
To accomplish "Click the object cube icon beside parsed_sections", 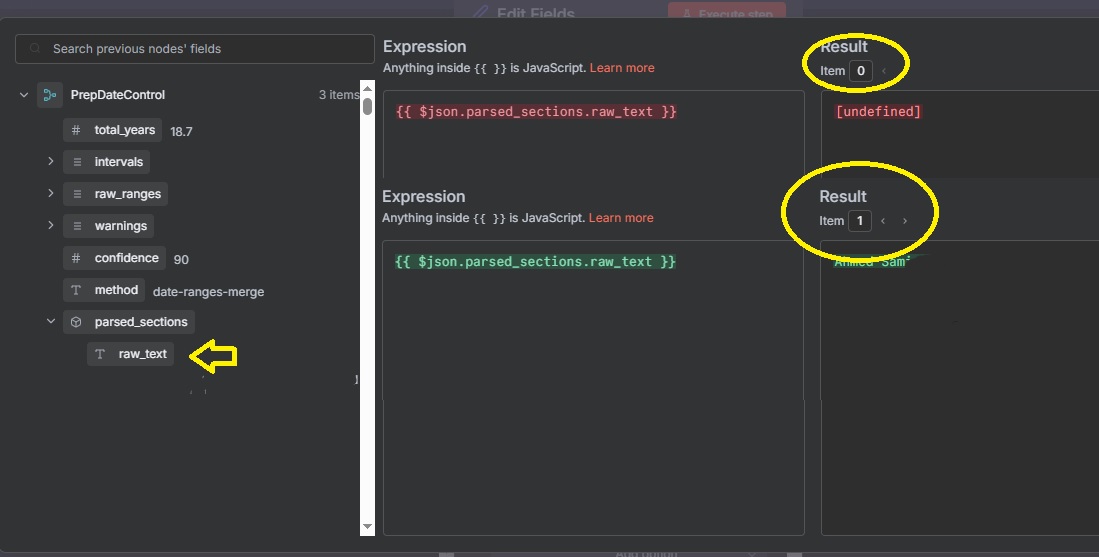I will [76, 322].
